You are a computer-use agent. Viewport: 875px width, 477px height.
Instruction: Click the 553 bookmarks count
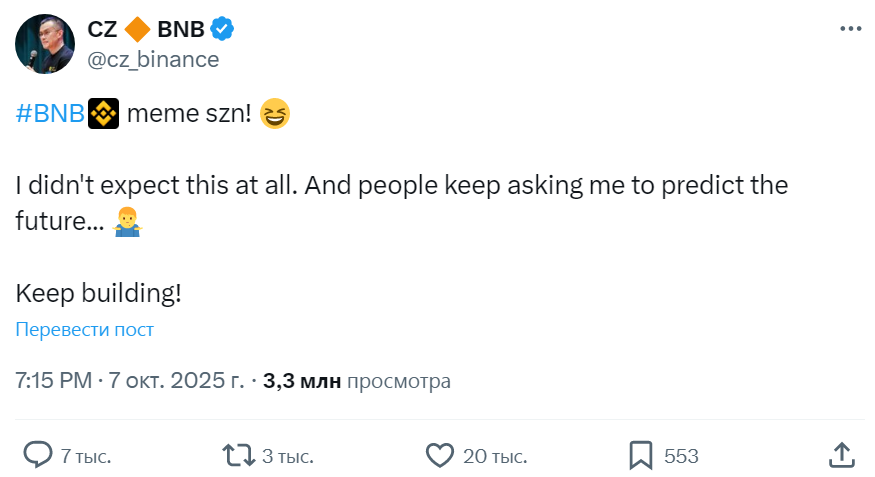click(x=681, y=457)
